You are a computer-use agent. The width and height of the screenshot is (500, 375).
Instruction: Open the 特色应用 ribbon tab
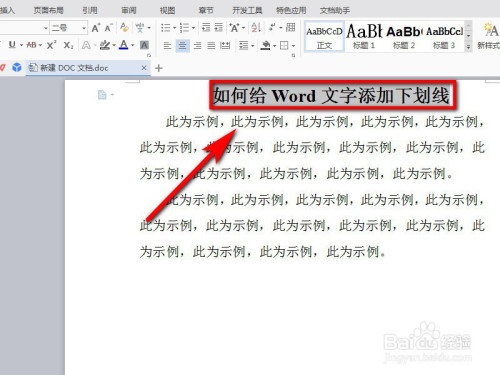(291, 10)
